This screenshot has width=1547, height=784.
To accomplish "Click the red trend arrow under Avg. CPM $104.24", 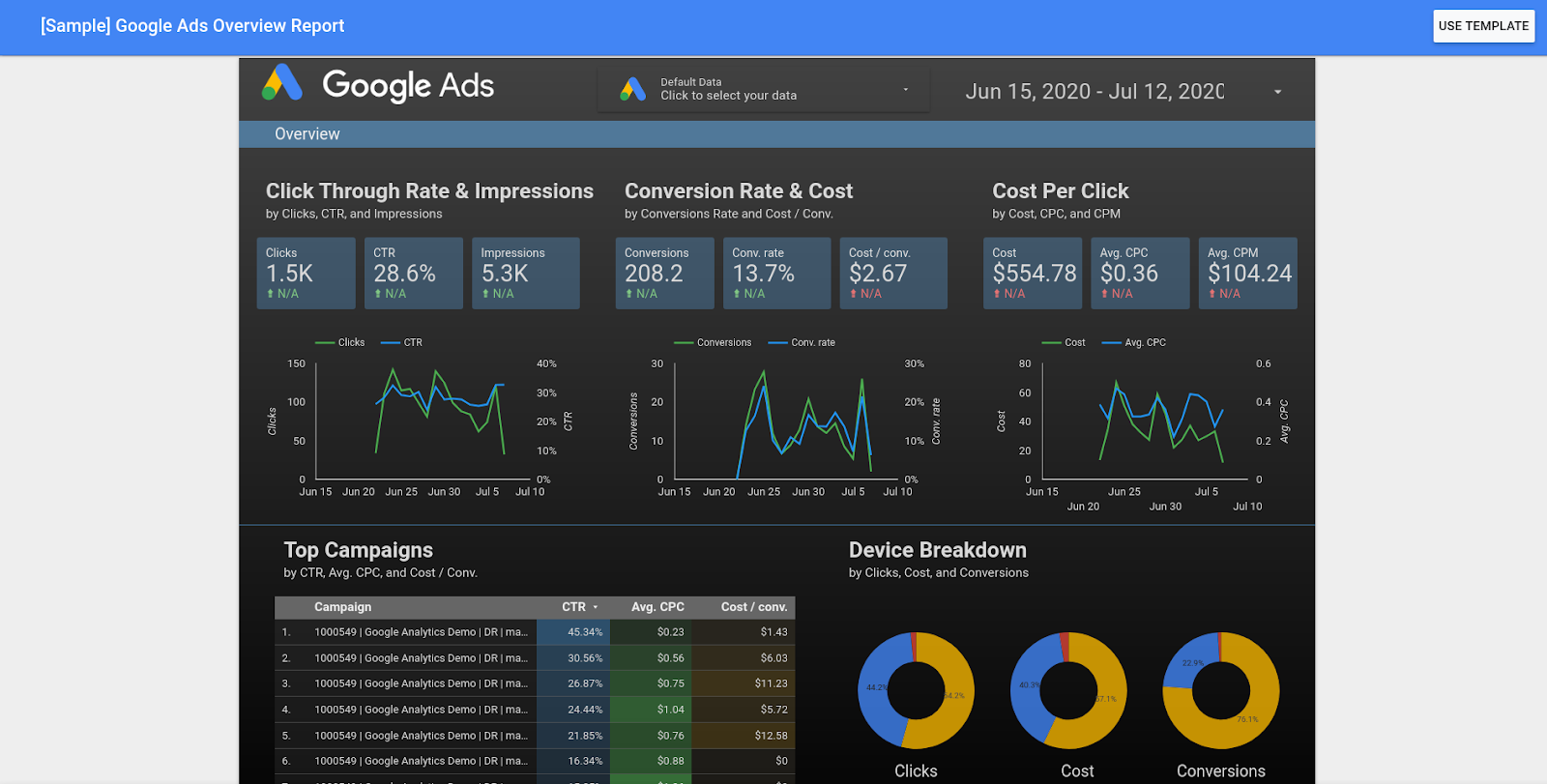I will click(x=1211, y=294).
